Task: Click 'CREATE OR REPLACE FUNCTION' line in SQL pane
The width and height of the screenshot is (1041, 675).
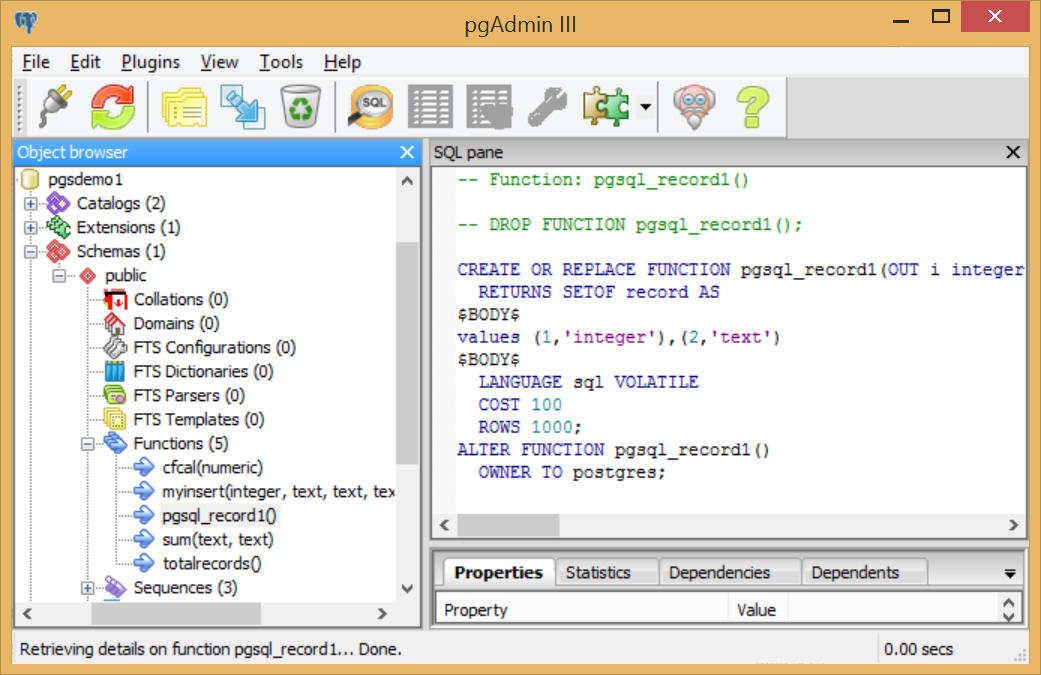Action: (740, 269)
